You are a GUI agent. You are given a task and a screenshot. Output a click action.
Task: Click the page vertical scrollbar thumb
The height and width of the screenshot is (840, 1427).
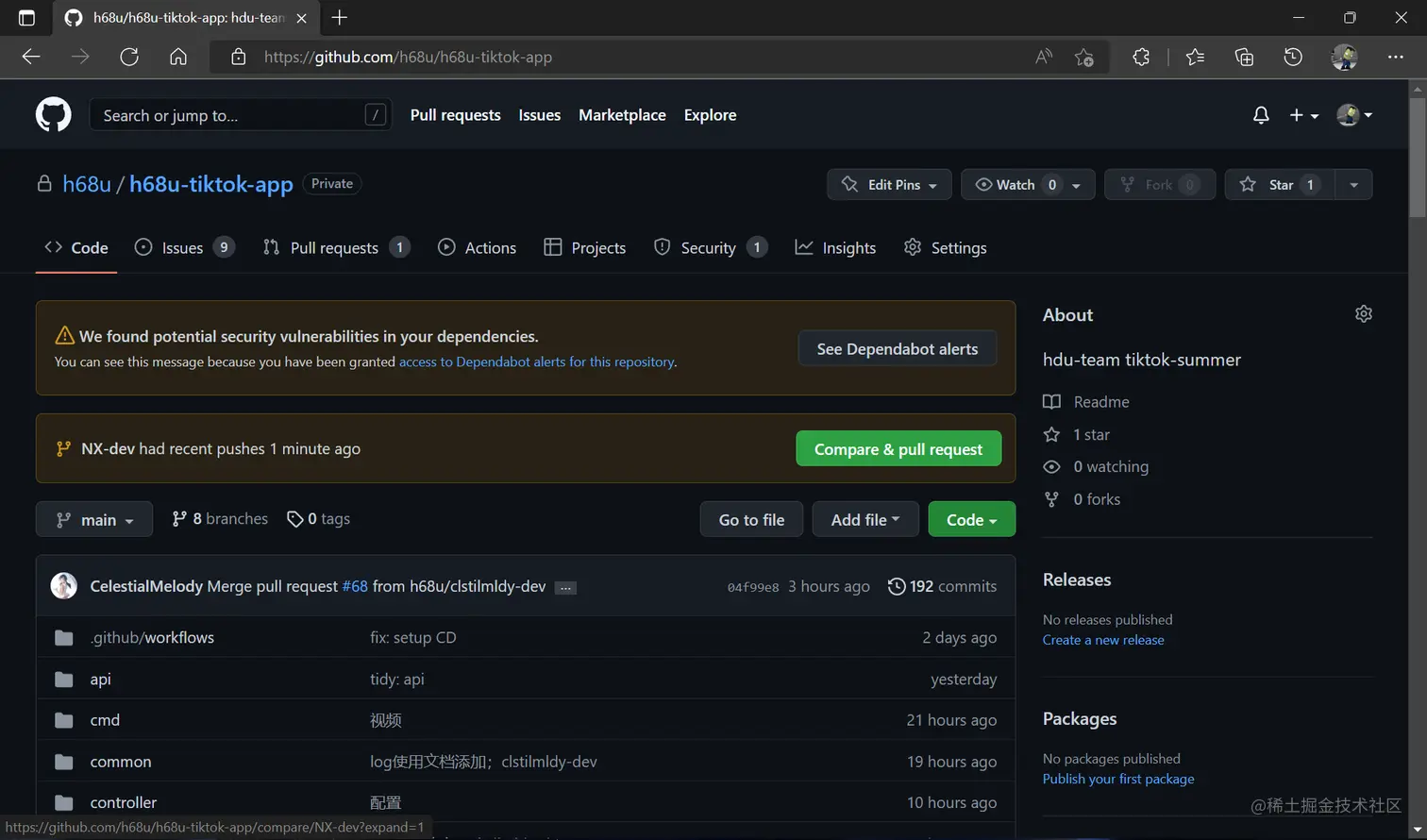coord(1417,157)
